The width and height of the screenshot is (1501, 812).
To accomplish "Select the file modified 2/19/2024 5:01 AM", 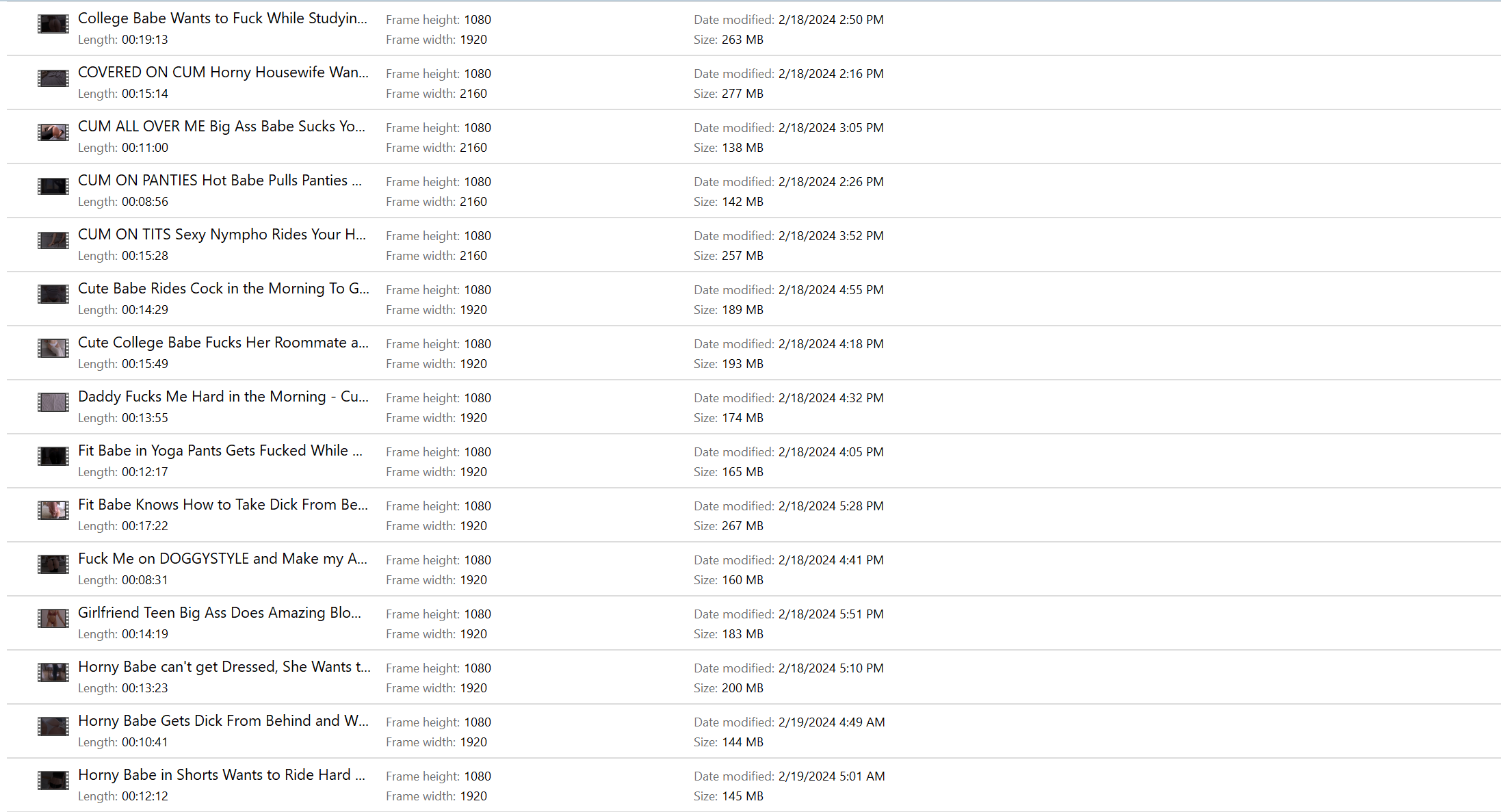I will tap(753, 785).
